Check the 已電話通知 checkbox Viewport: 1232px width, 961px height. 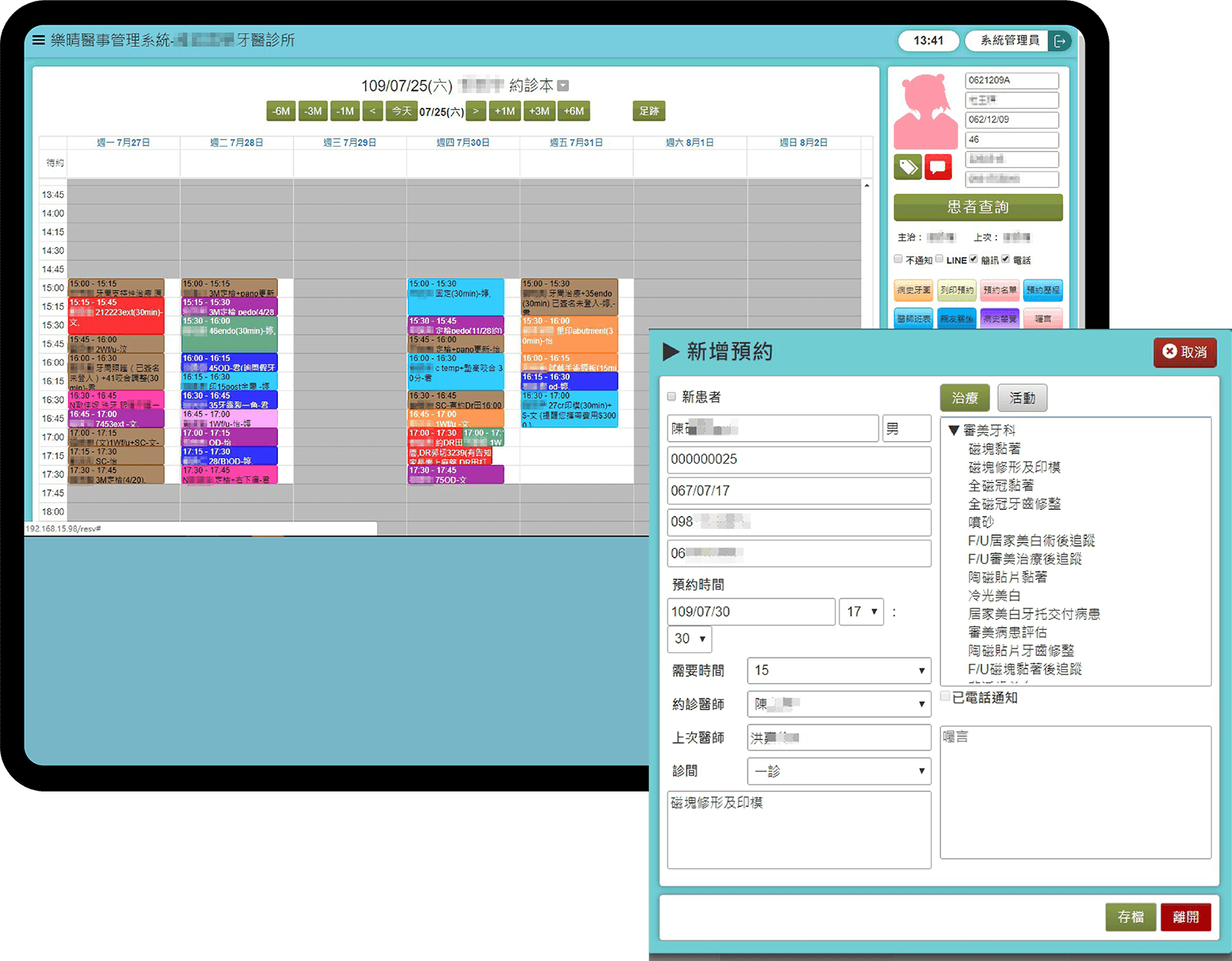point(946,697)
